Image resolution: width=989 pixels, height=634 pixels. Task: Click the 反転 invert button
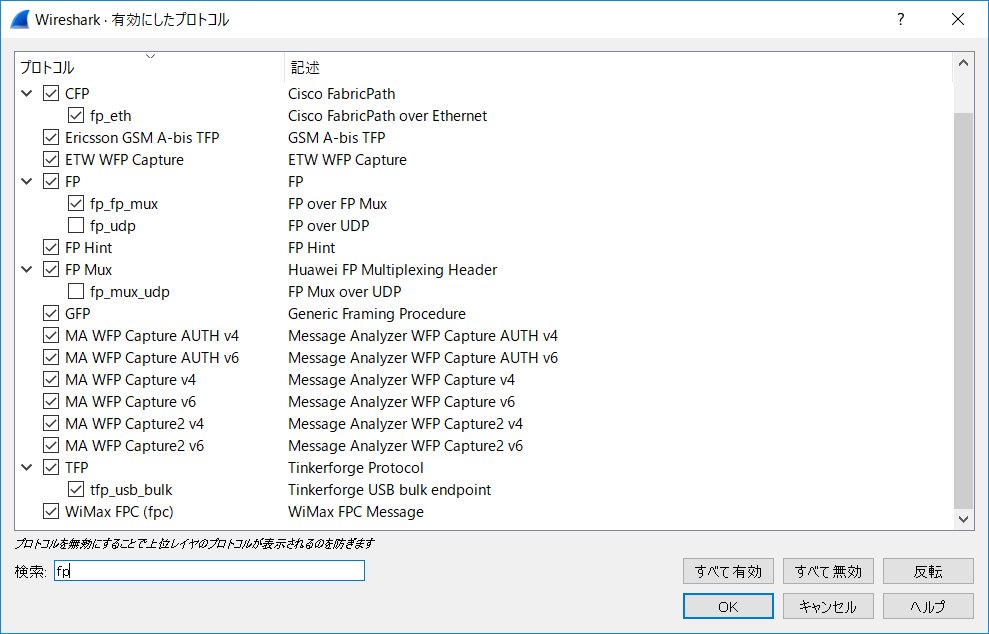coord(928,572)
